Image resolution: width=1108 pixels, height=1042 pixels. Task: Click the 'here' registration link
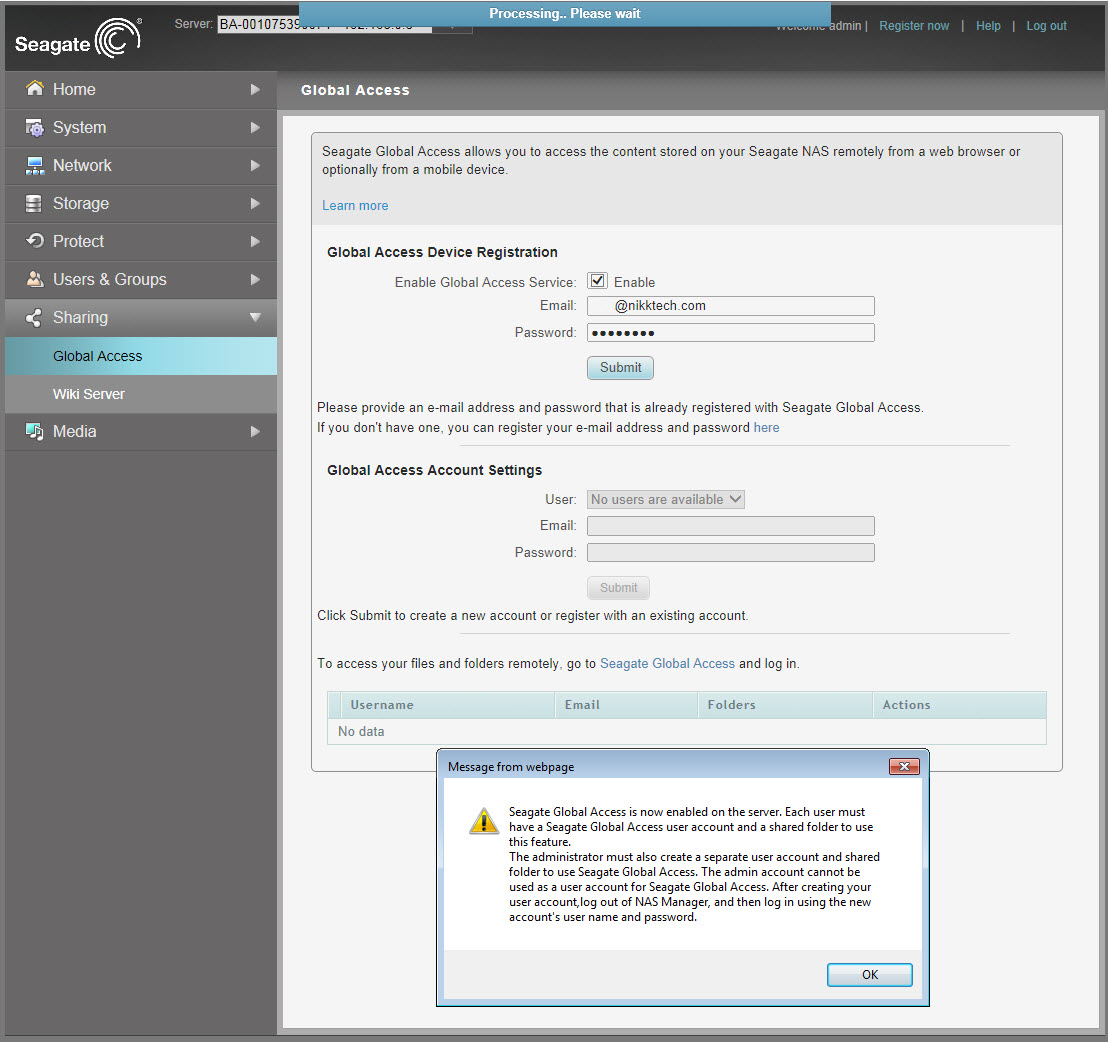click(x=766, y=427)
